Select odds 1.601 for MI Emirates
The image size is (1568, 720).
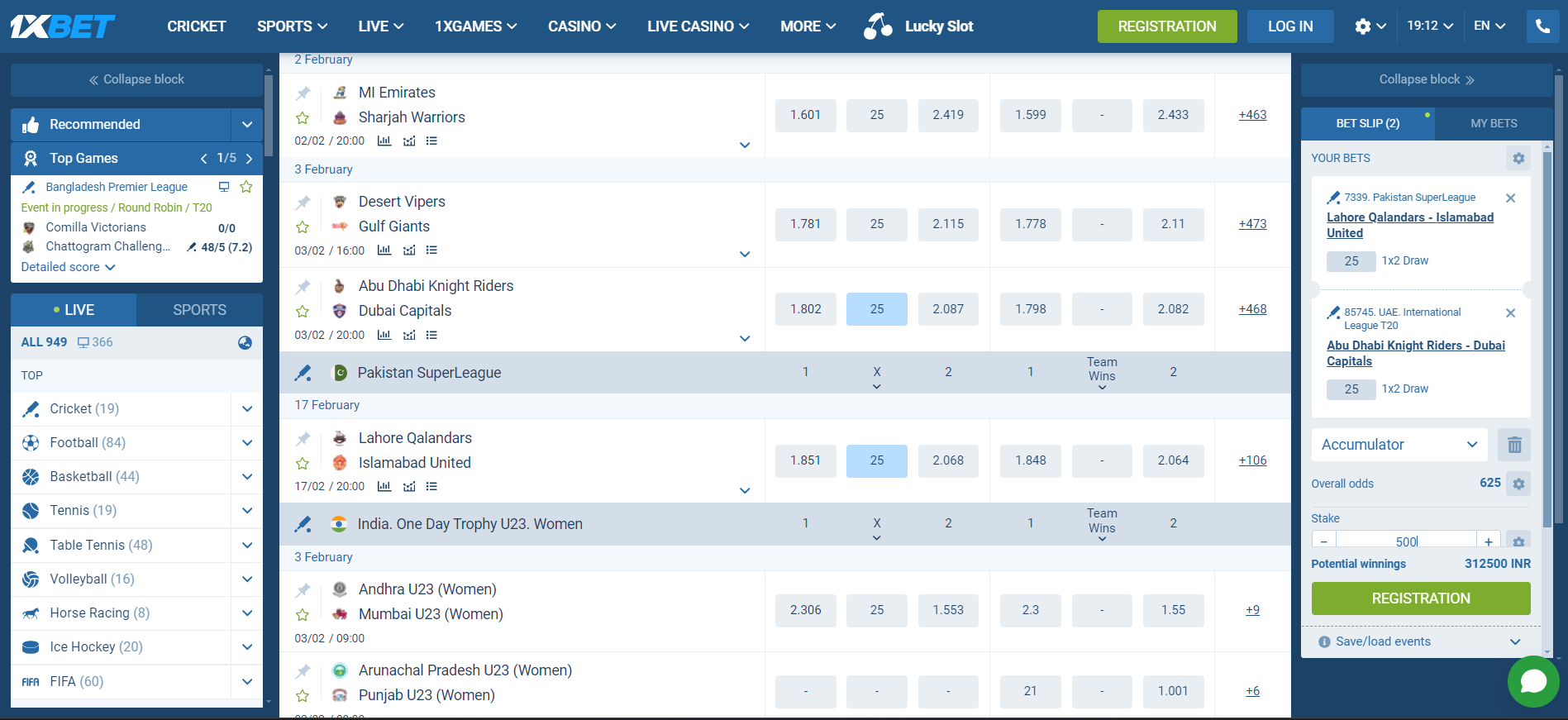805,115
